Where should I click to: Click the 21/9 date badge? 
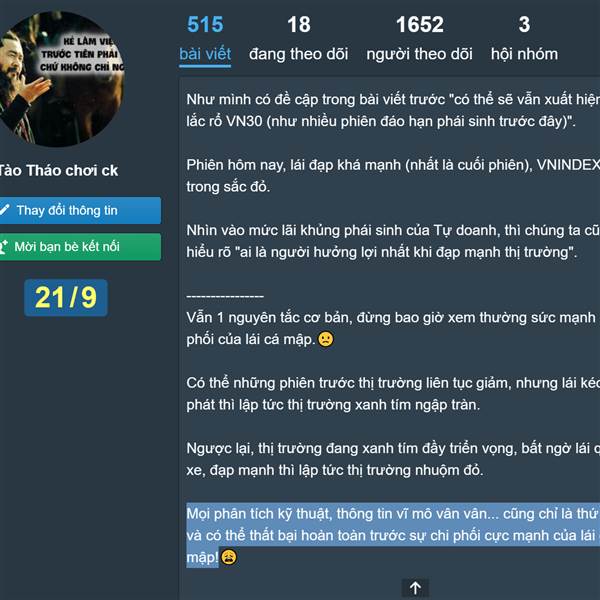[66, 298]
